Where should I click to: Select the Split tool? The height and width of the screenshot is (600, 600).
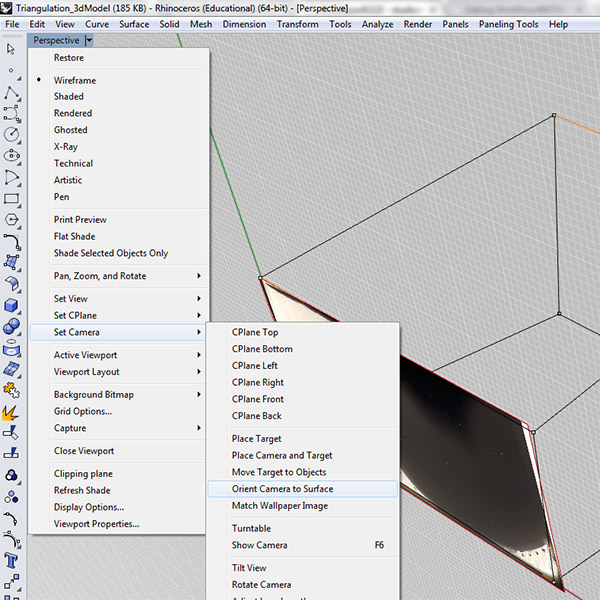click(11, 454)
